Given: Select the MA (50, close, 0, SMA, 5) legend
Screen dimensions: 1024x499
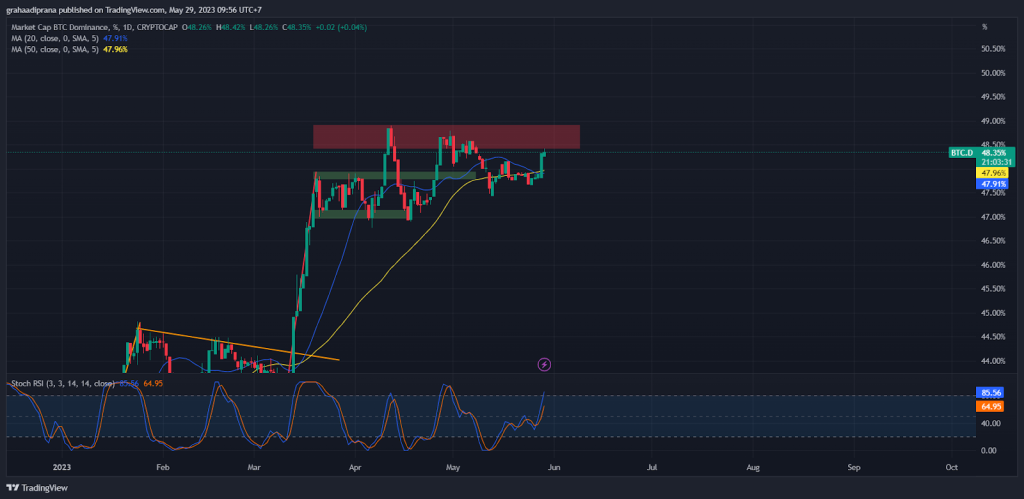Looking at the screenshot, I should click(x=56, y=49).
